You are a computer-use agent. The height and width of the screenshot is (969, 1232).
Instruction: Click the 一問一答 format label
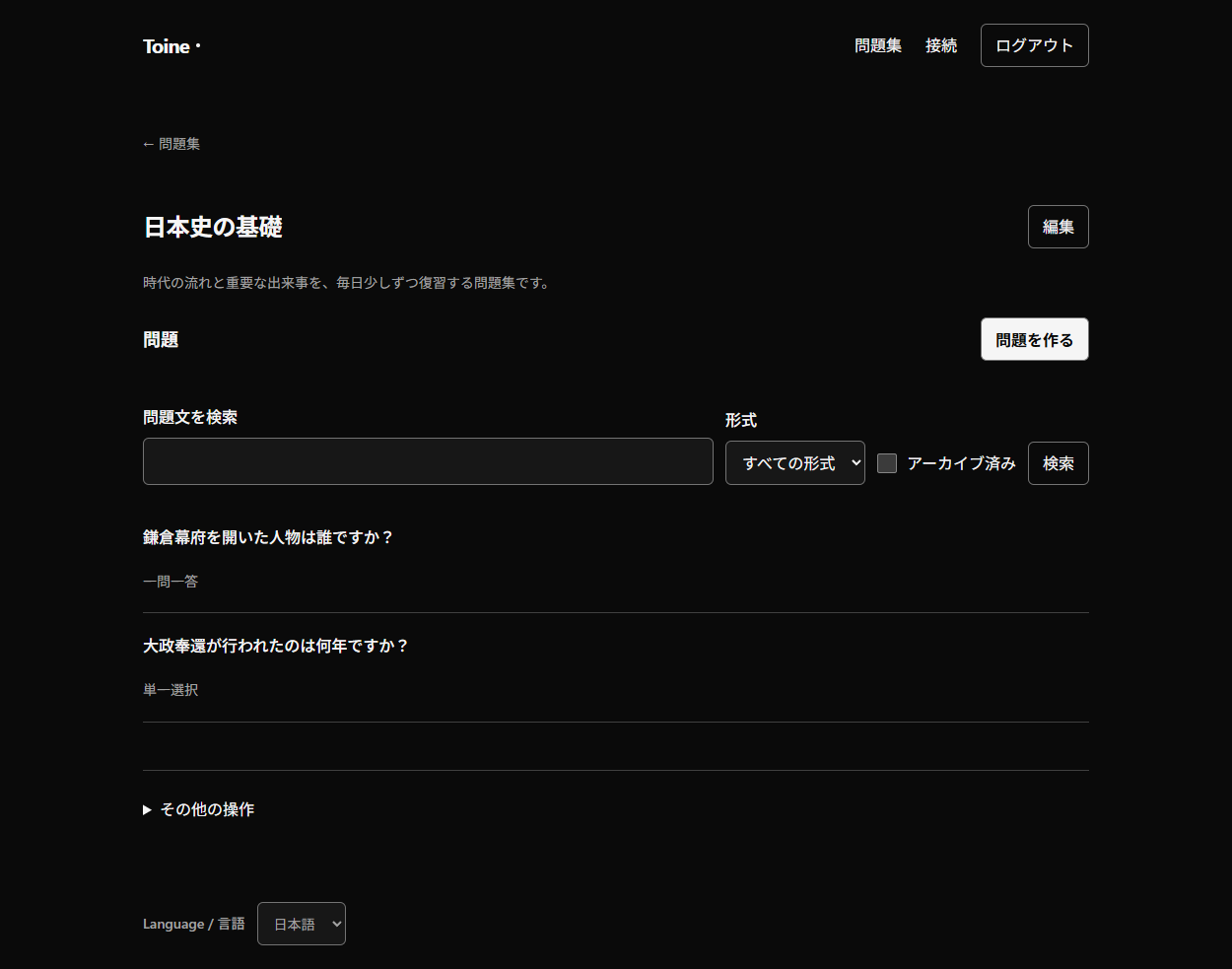tap(171, 582)
